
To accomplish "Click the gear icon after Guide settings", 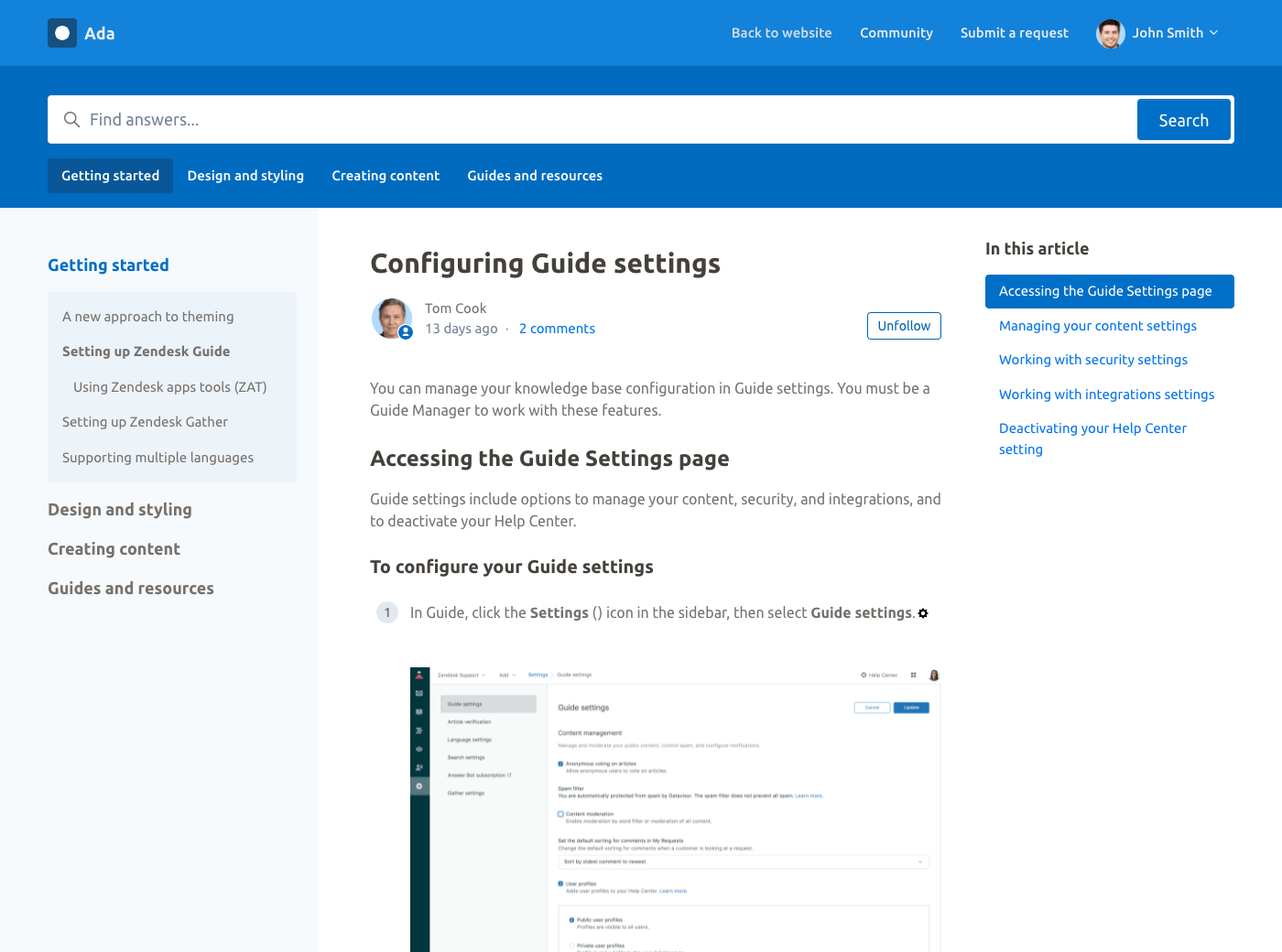I will click(x=923, y=613).
